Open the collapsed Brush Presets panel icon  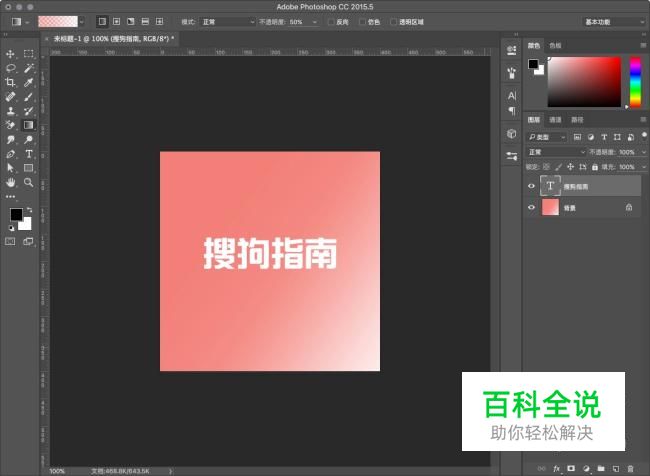(x=512, y=73)
